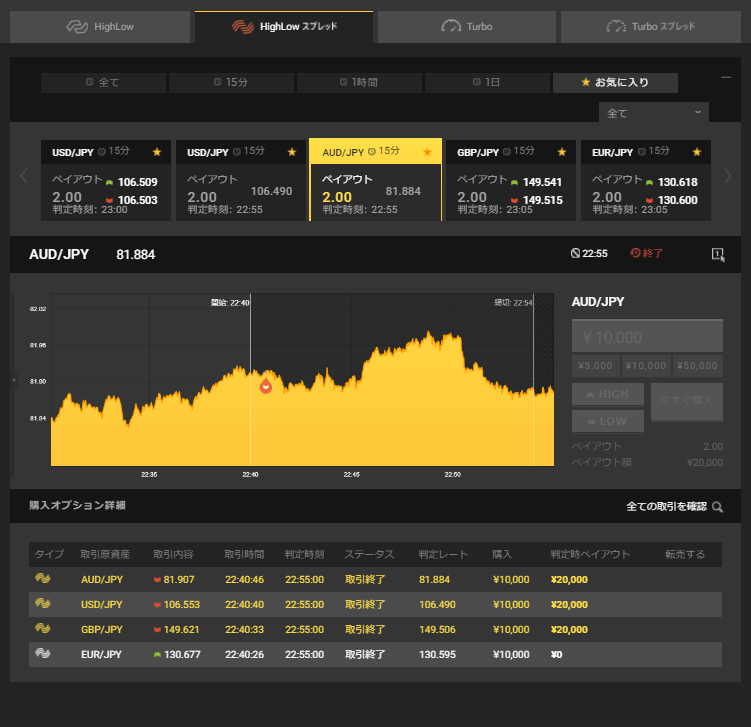Select USD/JPY card with 判定時刻 23:00
The width and height of the screenshot is (751, 727).
click(106, 181)
